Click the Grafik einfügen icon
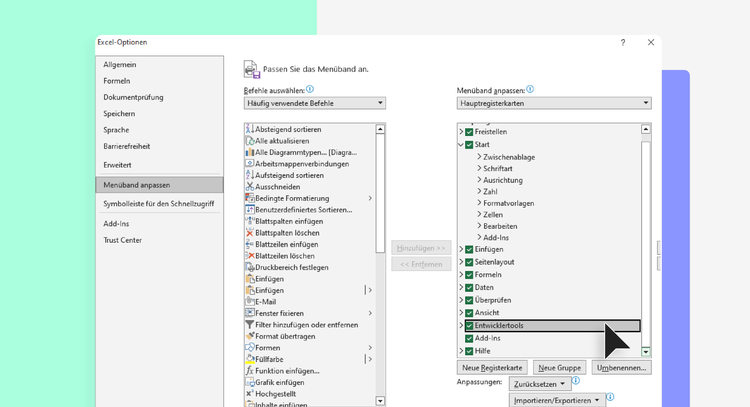Screen dimensions: 750x407 point(249,382)
